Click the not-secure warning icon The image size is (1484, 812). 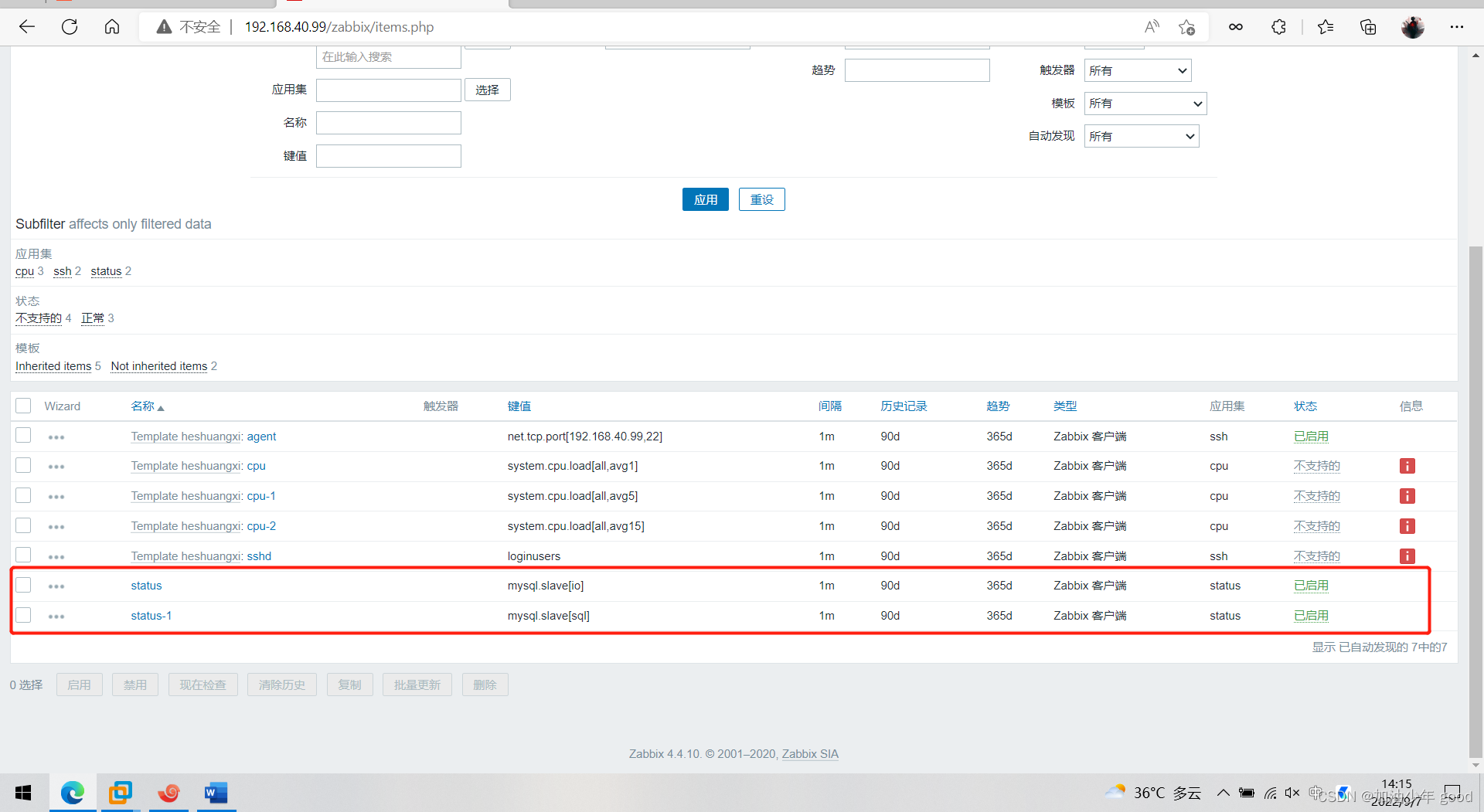pos(164,27)
